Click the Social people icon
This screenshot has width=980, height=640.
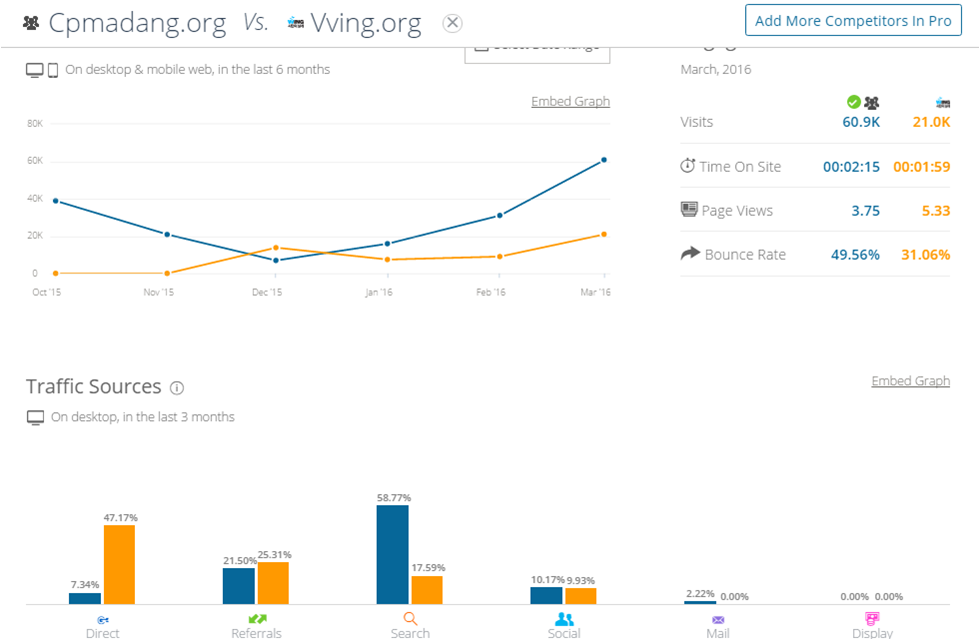[564, 619]
